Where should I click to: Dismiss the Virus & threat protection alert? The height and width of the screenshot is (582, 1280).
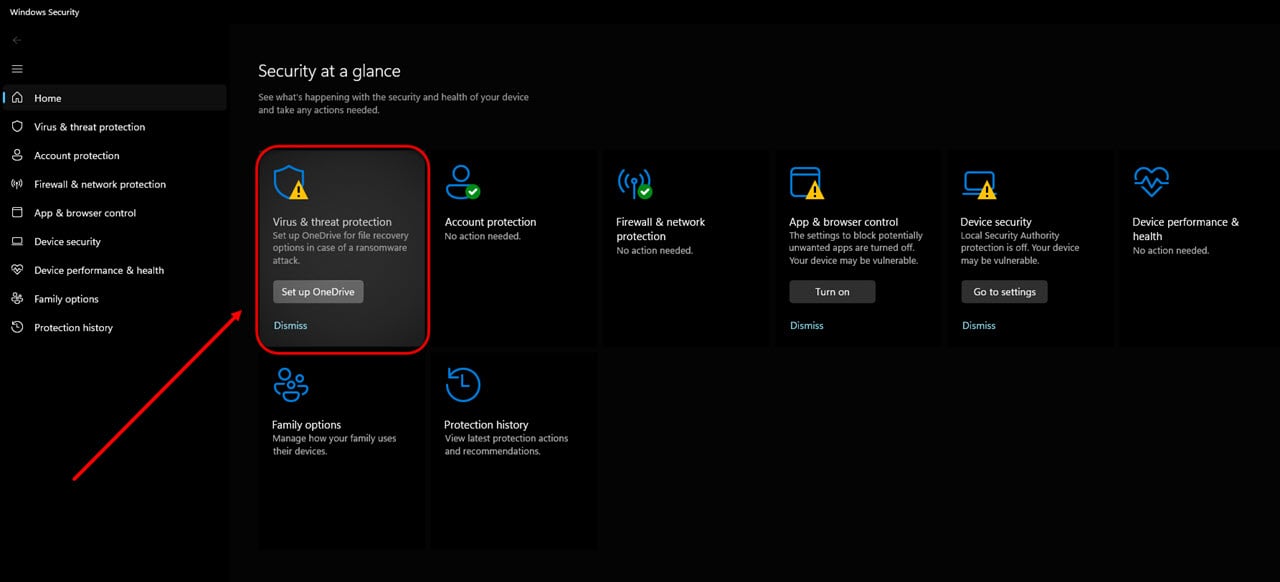(290, 325)
